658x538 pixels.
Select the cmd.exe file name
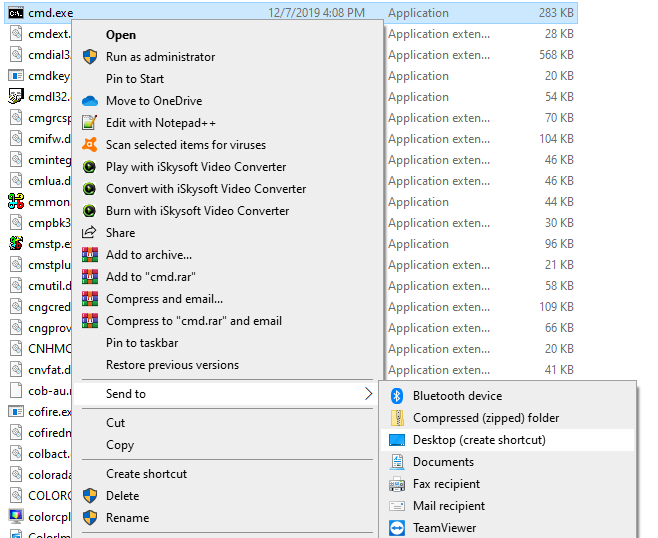(x=50, y=13)
